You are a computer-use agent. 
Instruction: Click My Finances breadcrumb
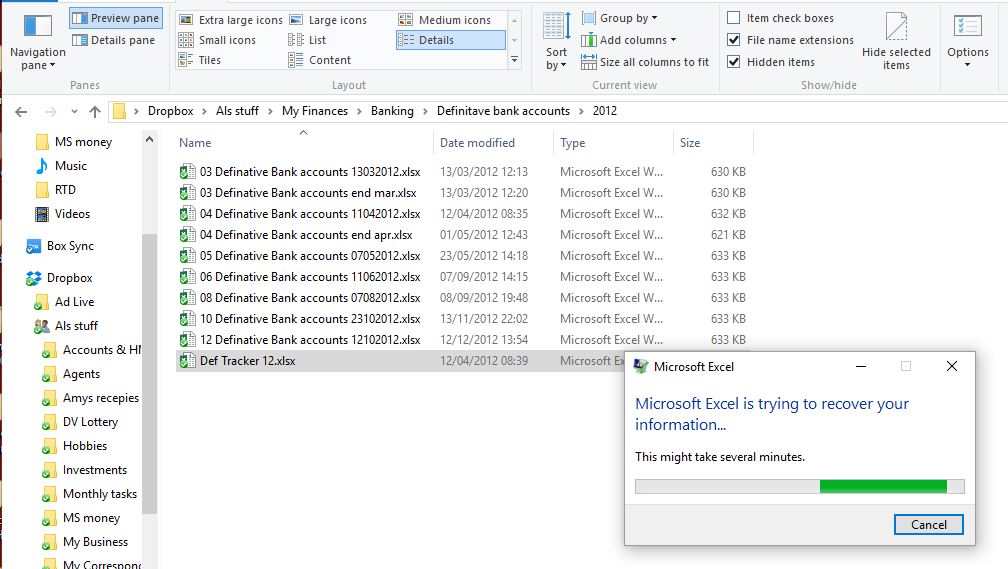pyautogui.click(x=315, y=111)
